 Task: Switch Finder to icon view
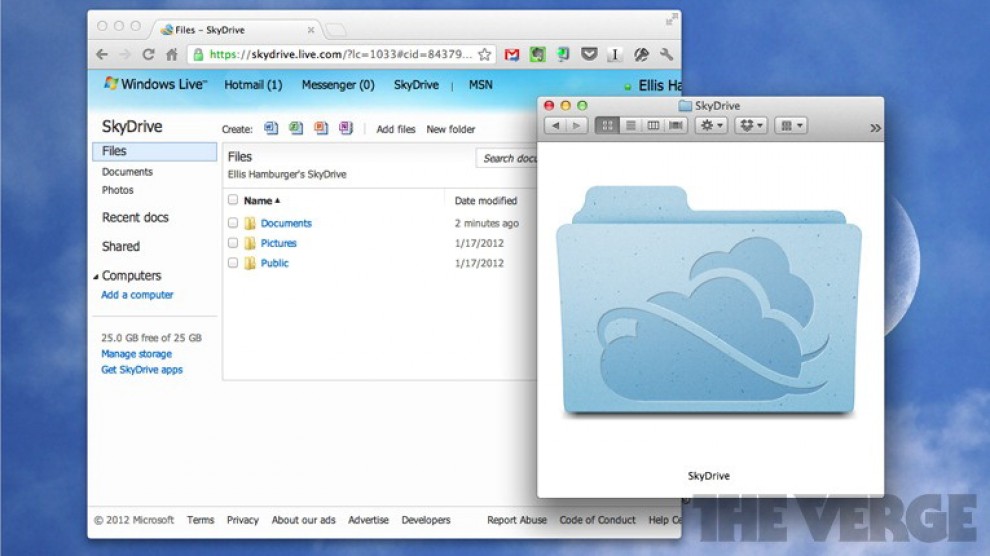[607, 126]
